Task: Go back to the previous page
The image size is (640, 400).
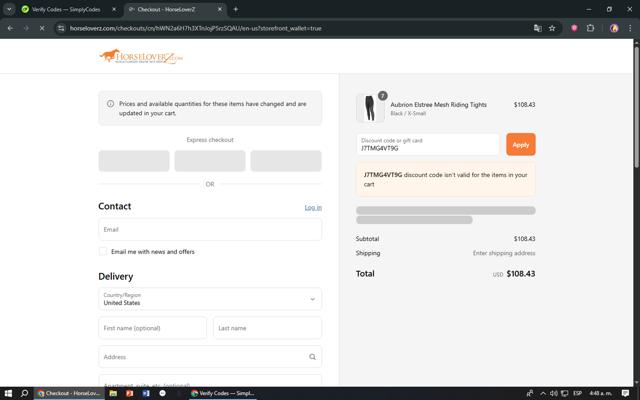Action: coord(10,28)
